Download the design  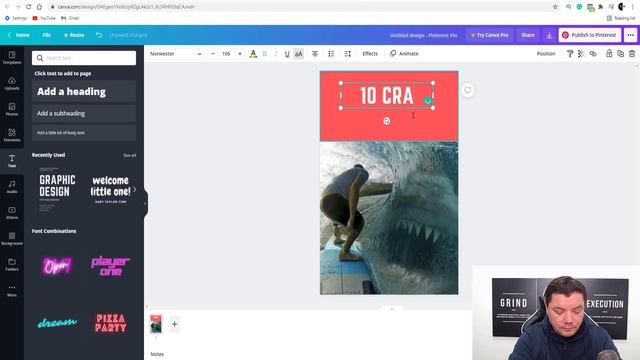(x=549, y=36)
